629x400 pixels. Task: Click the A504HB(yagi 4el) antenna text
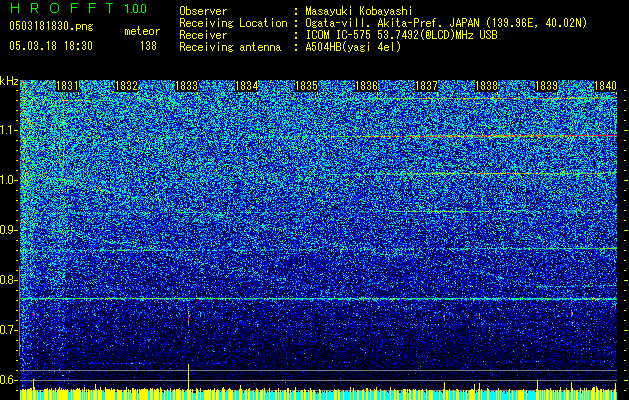pos(353,47)
